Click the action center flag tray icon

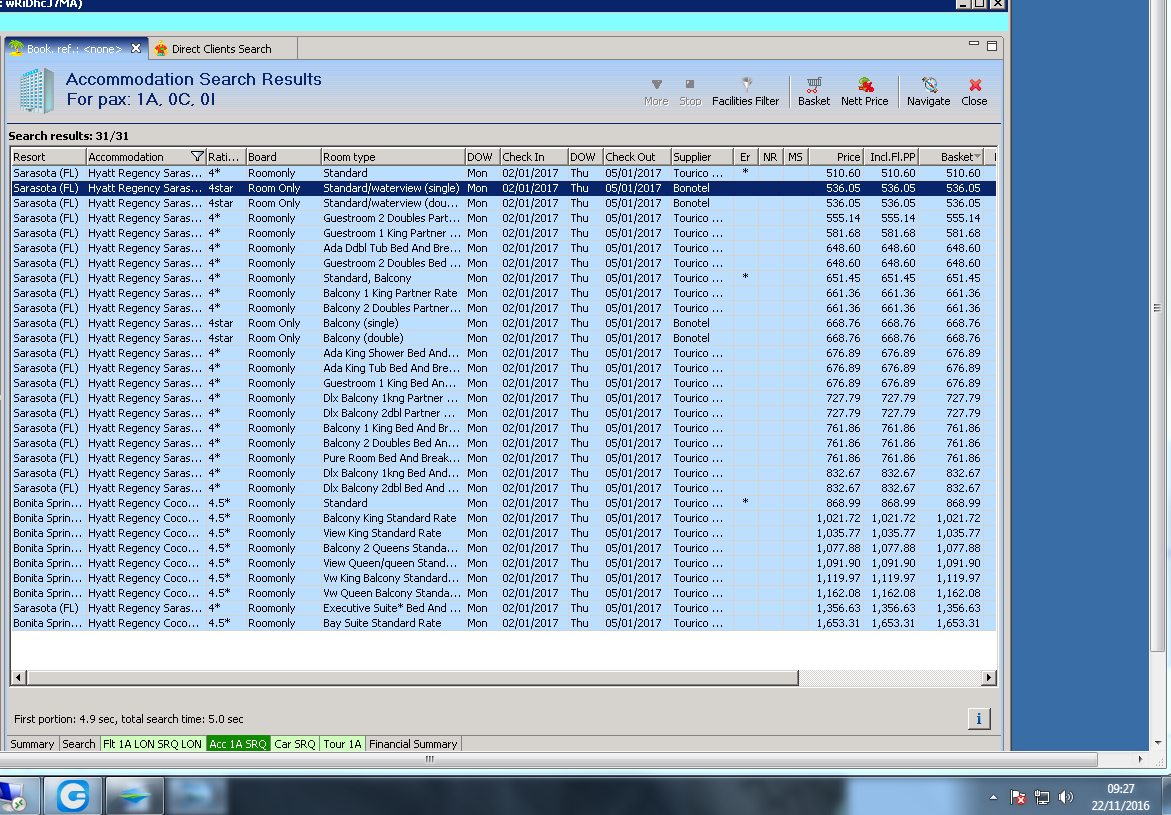[1017, 797]
